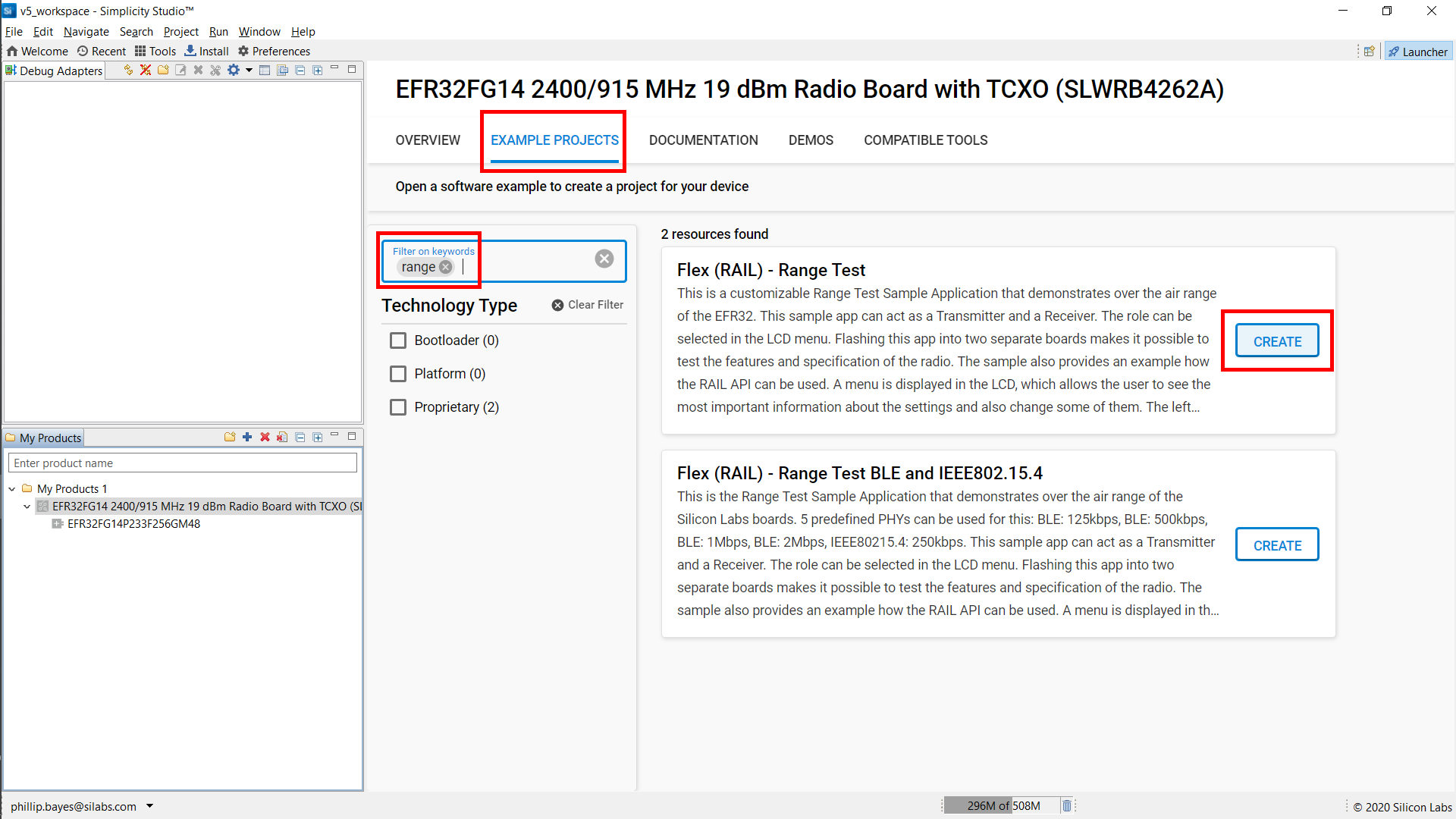The image size is (1456, 819).
Task: Focus the Enter product name field
Action: coord(182,463)
